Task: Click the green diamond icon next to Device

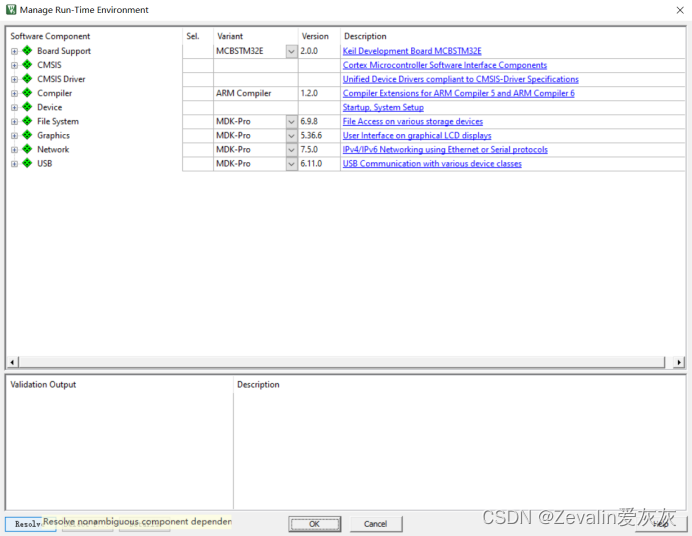Action: coord(27,107)
